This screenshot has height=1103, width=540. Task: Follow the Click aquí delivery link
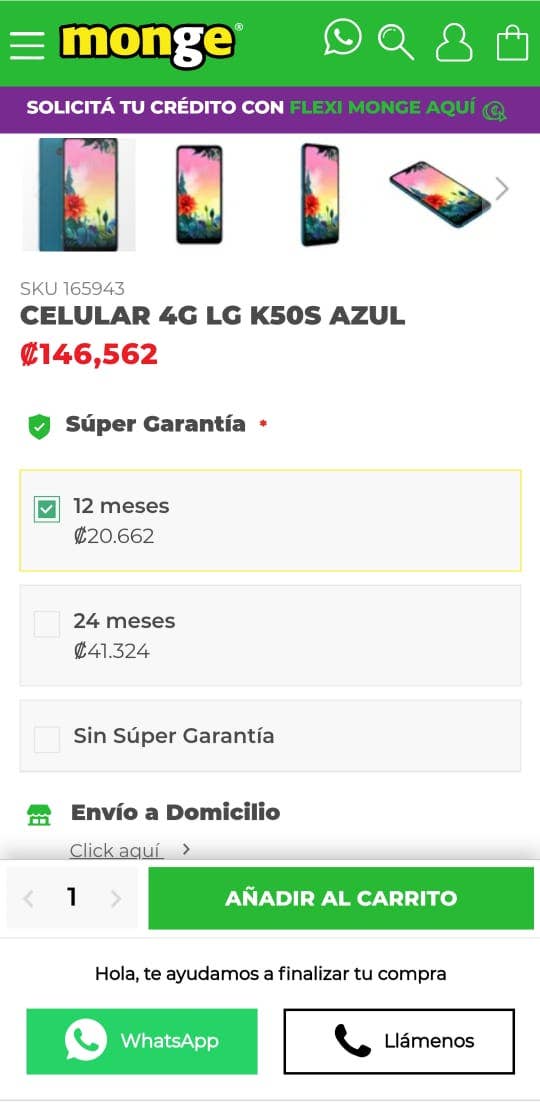(x=116, y=850)
